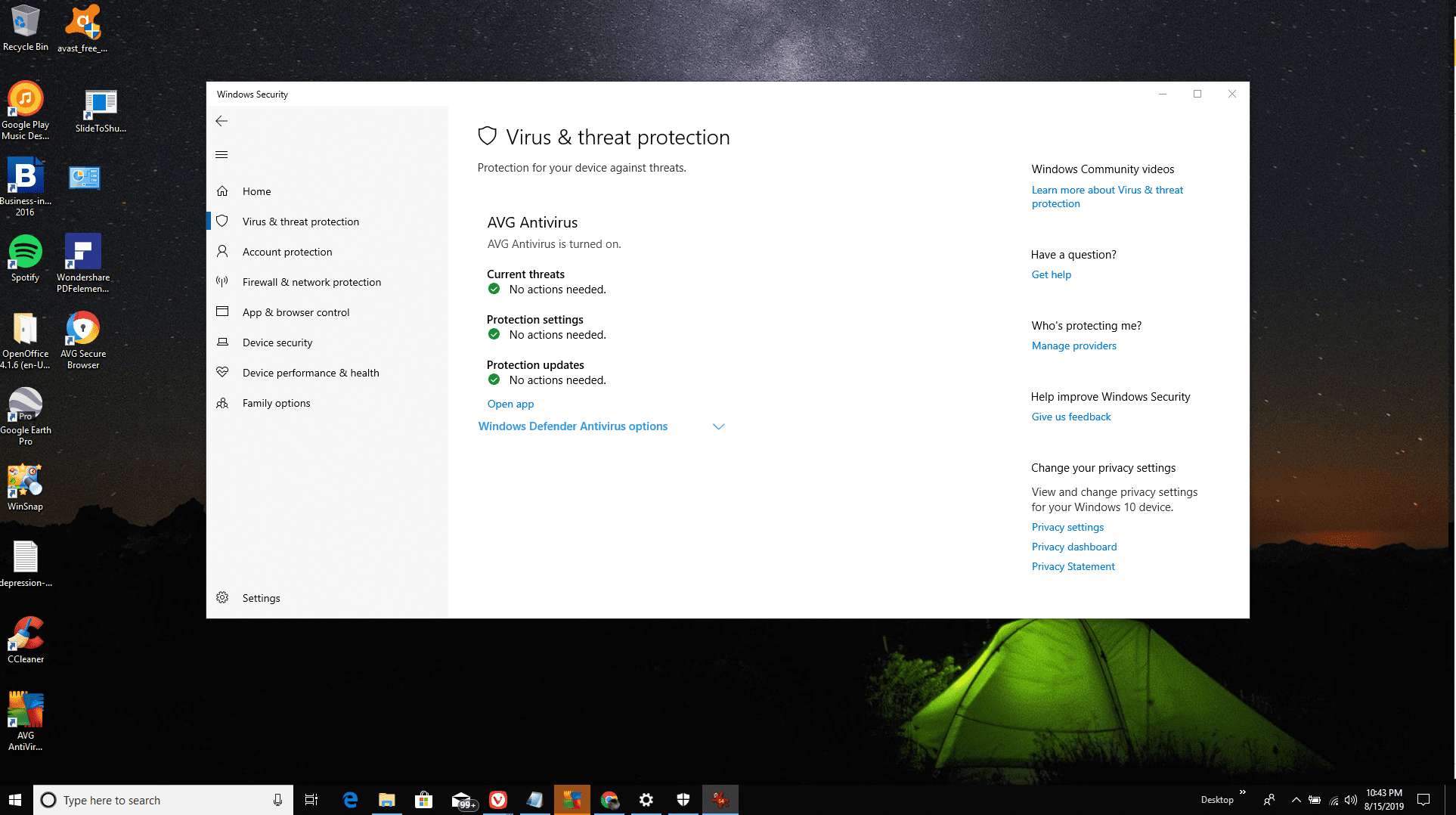The height and width of the screenshot is (815, 1456).
Task: Click the Protection settings heading
Action: (x=534, y=320)
